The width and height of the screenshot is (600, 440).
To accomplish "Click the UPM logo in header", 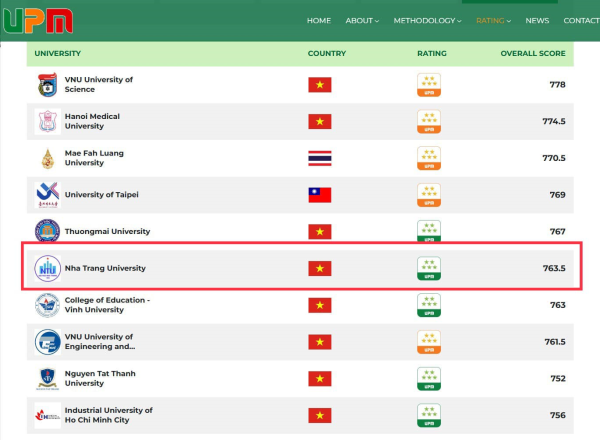I will tap(36, 21).
